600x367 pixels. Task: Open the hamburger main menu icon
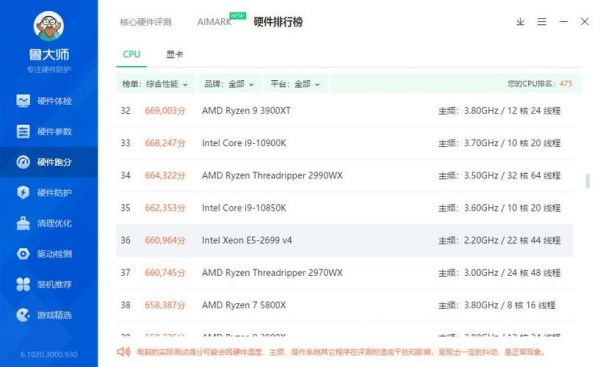point(541,22)
